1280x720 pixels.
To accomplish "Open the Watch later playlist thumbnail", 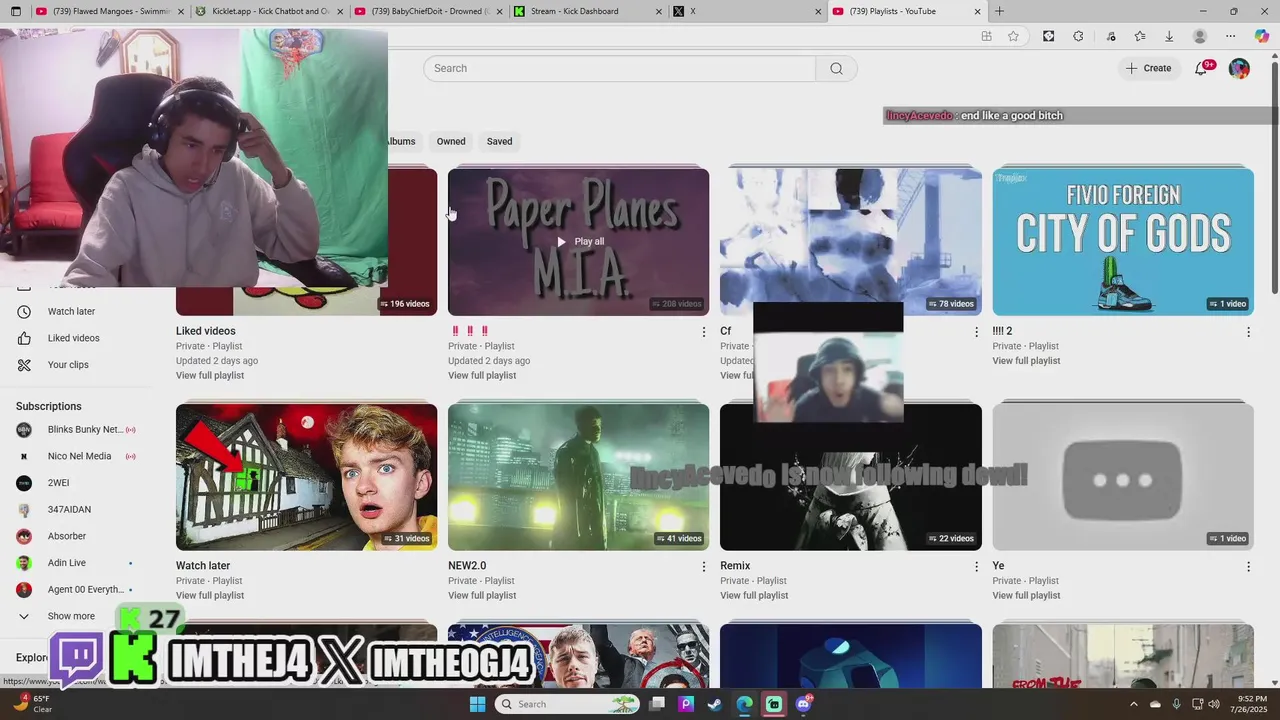I will (x=306, y=477).
